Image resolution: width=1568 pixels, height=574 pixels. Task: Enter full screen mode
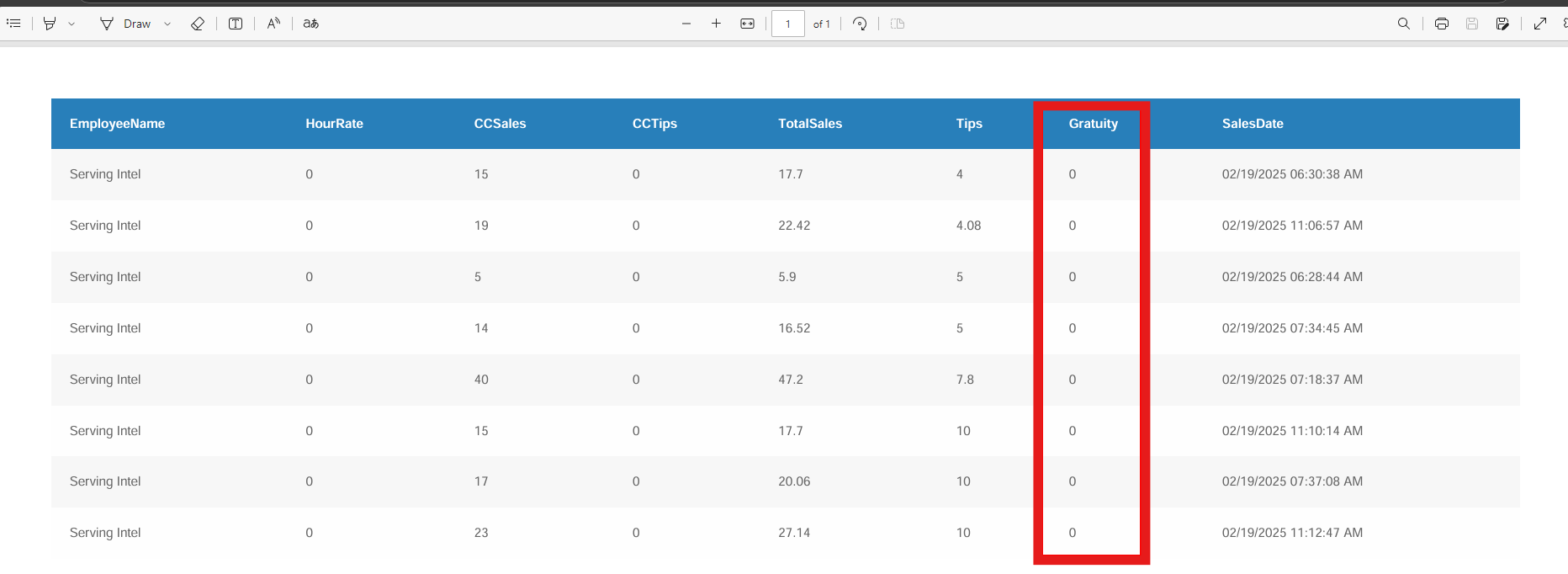coord(1540,24)
